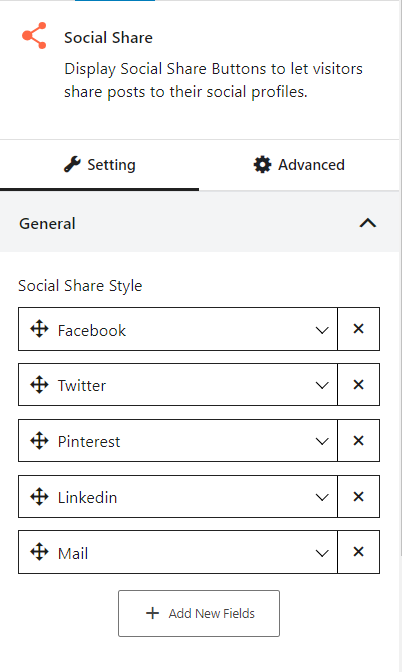Screen dimensions: 402x672
Task: Click the move handle icon for Mail
Action: [39, 552]
